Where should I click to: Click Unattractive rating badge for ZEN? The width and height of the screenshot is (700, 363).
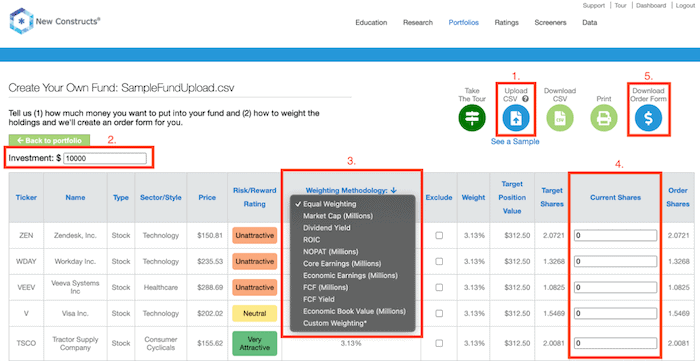point(254,235)
